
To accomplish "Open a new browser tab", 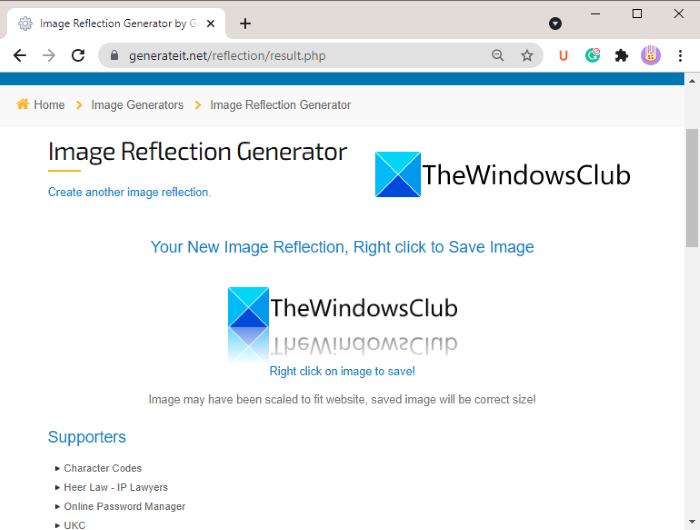I will [x=245, y=23].
